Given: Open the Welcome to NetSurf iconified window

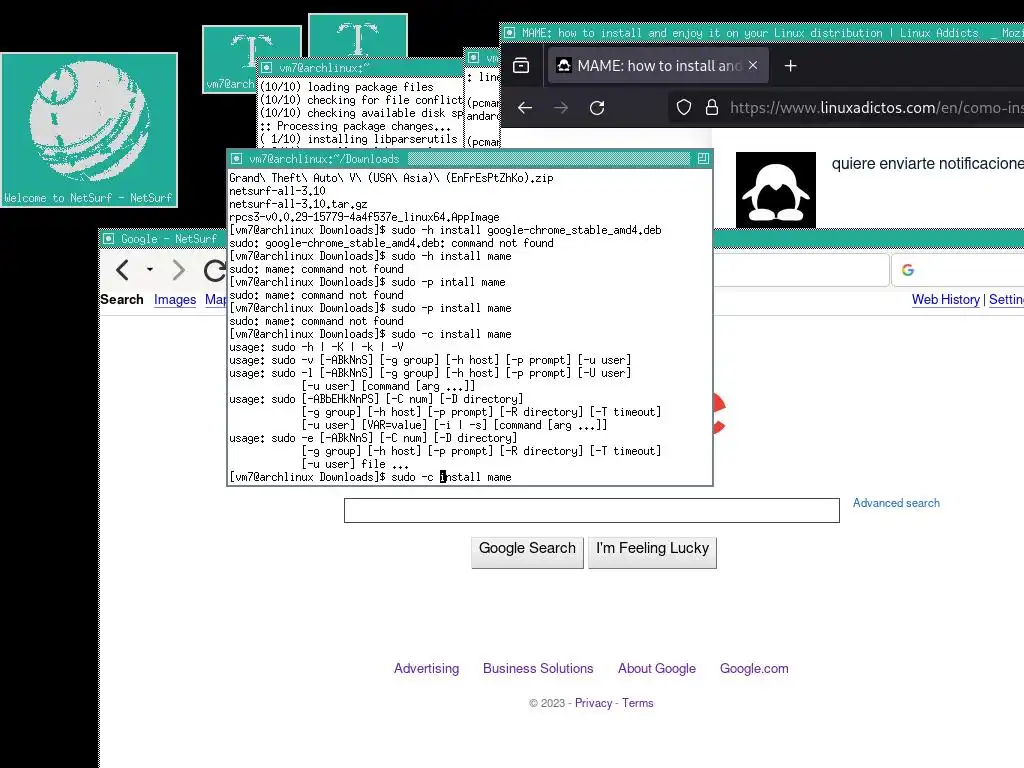Looking at the screenshot, I should point(89,130).
